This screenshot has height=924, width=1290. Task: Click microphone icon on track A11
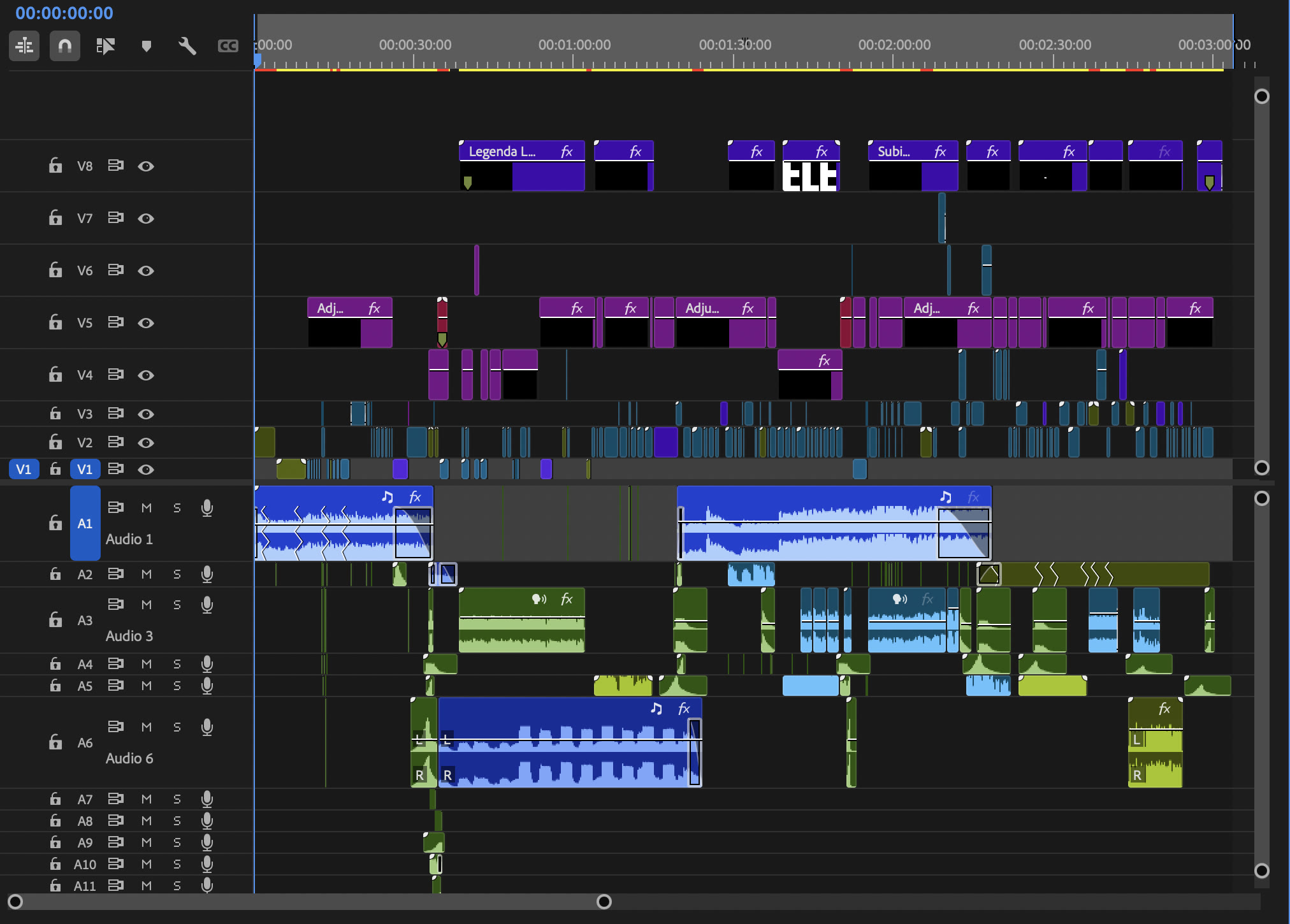click(207, 885)
